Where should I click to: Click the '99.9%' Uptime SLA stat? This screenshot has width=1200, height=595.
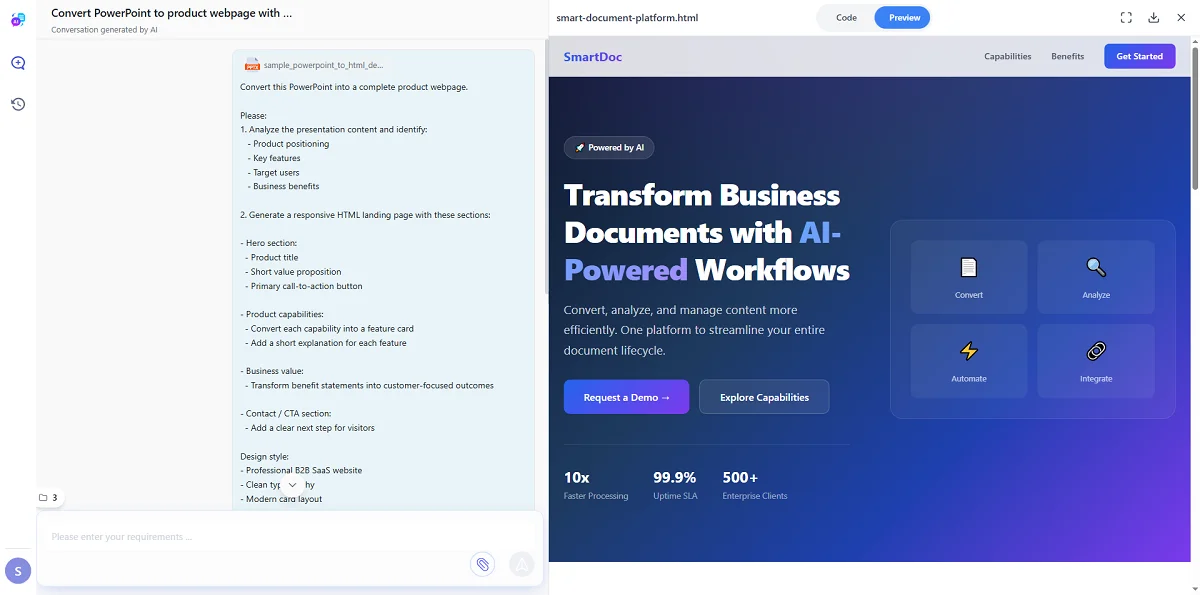coord(675,485)
